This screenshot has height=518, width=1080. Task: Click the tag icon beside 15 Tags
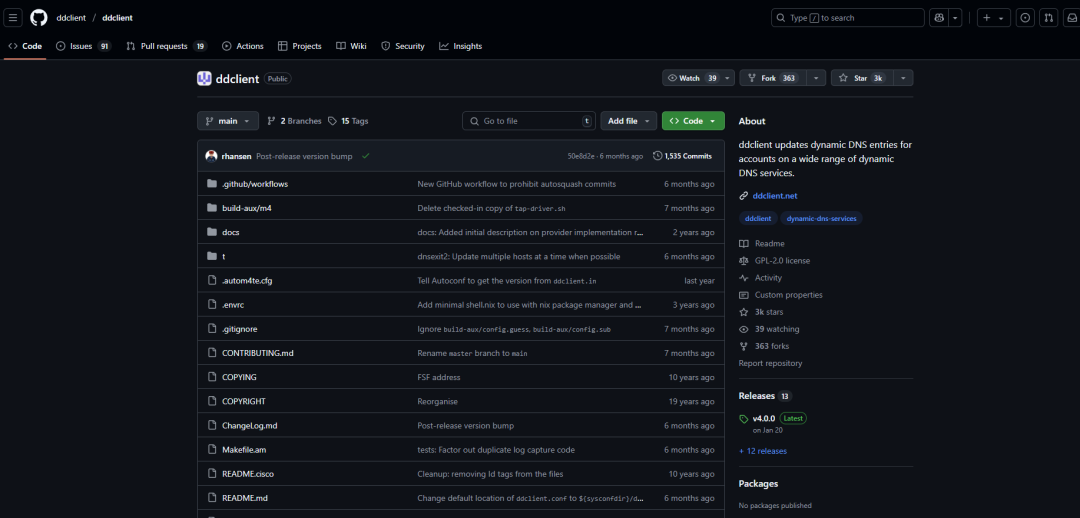(333, 121)
